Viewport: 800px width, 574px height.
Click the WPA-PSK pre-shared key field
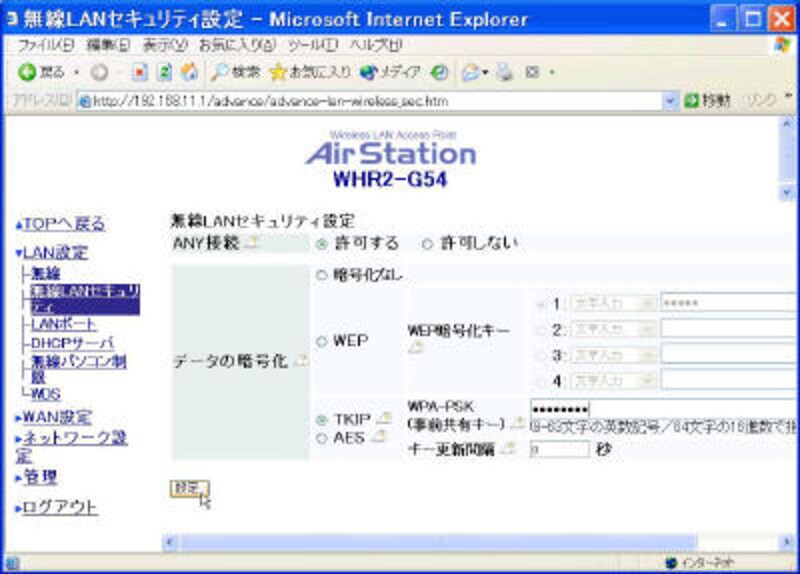[663, 409]
